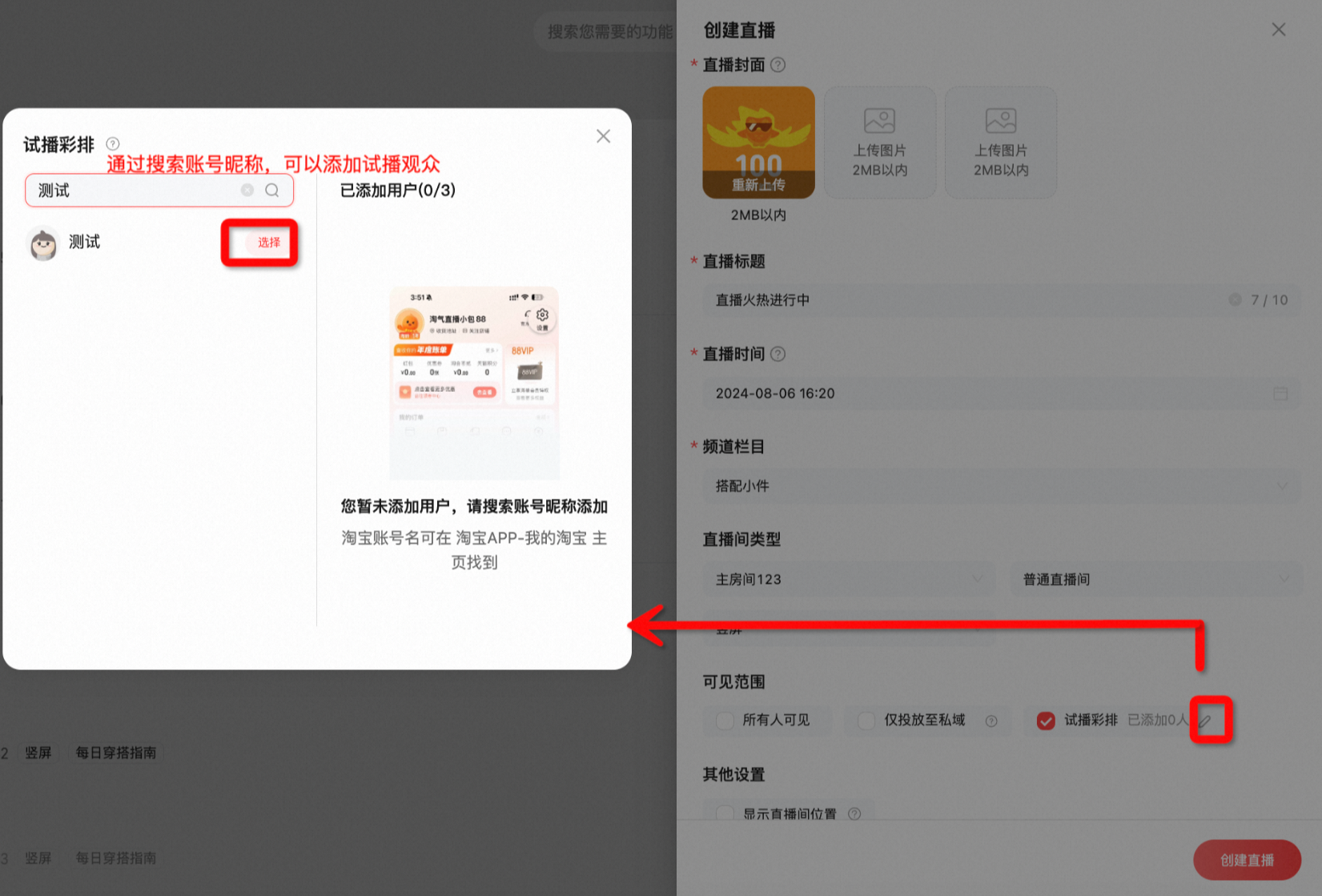Click the pencil edit icon for 试播彩排
Screen dimensions: 1322x896
(1205, 721)
